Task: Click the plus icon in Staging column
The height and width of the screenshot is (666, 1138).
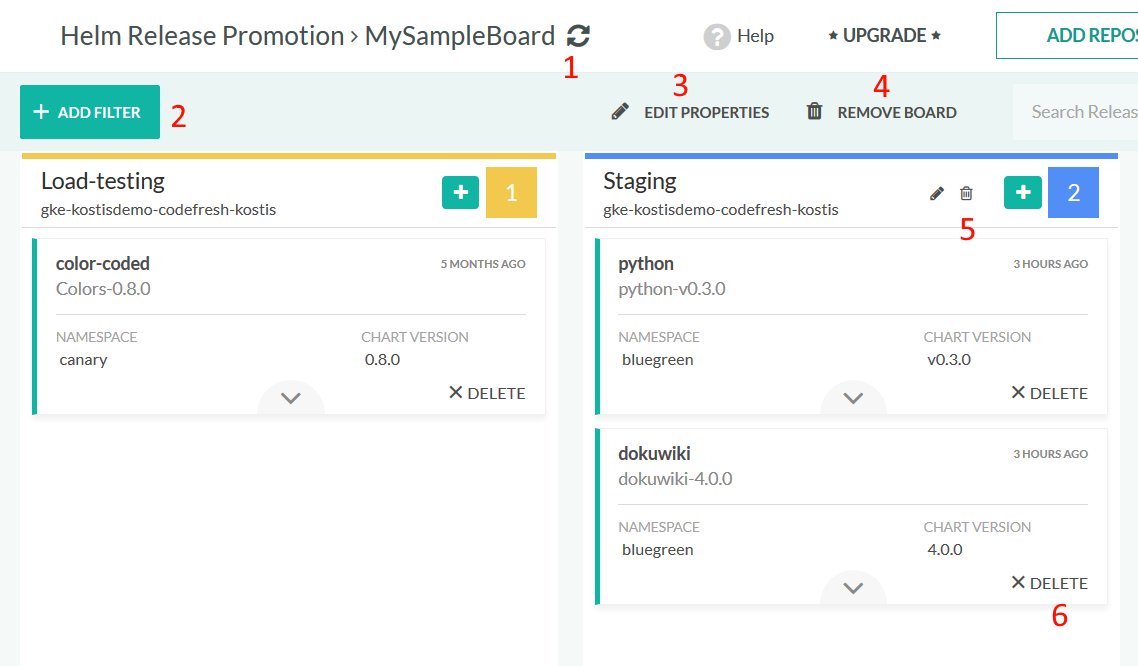Action: [x=1023, y=193]
